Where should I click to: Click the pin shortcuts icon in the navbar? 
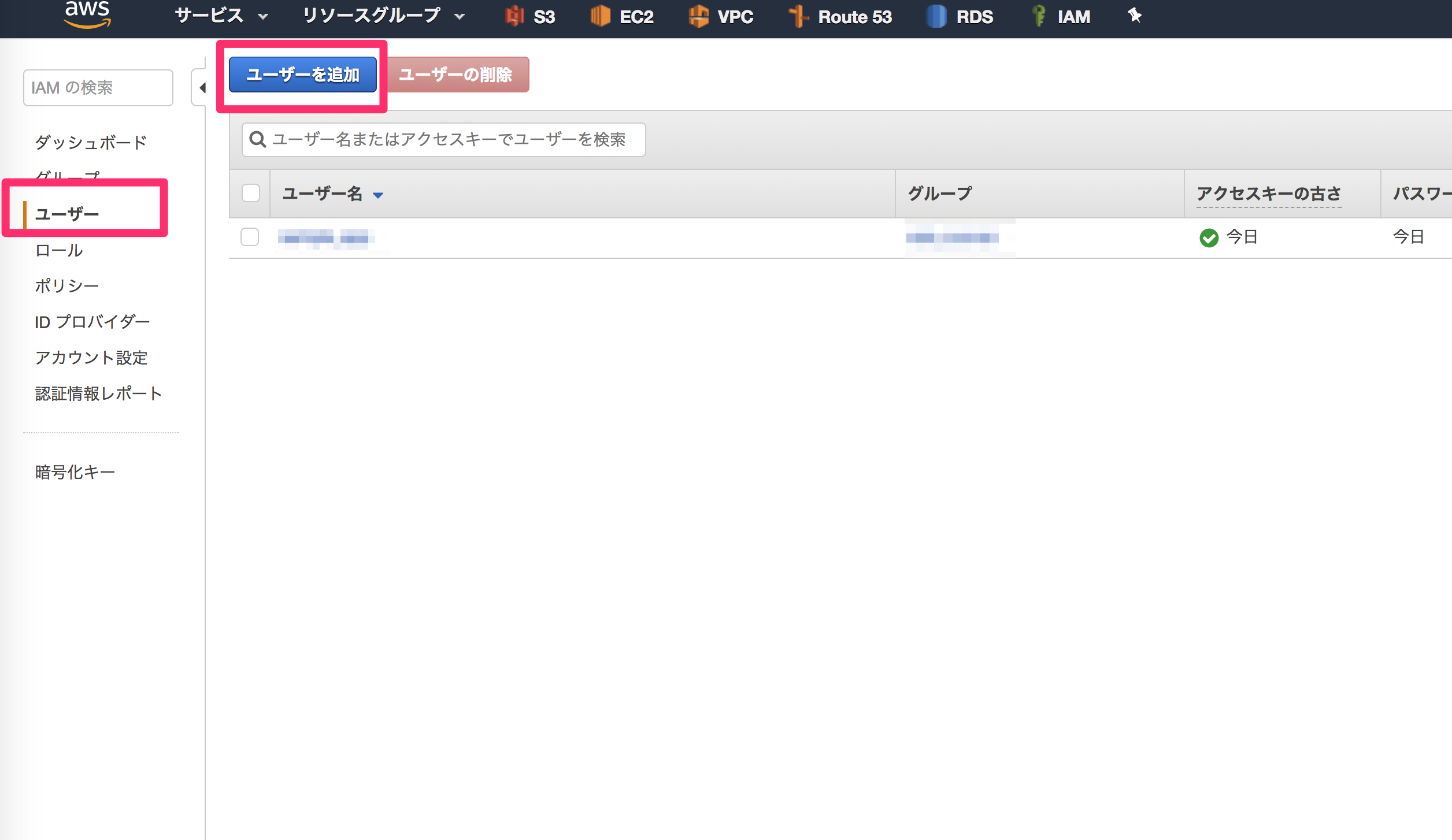pos(1135,15)
